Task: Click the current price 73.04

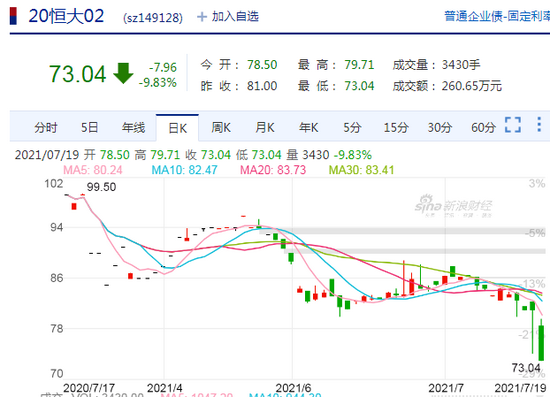Action: 78,74
